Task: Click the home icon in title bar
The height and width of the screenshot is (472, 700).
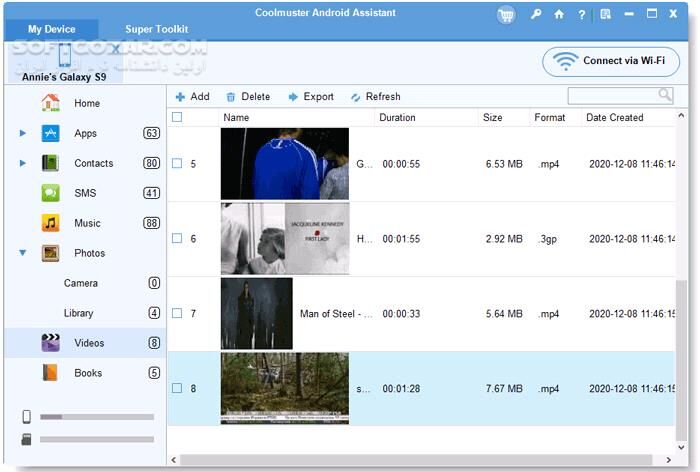Action: point(559,14)
